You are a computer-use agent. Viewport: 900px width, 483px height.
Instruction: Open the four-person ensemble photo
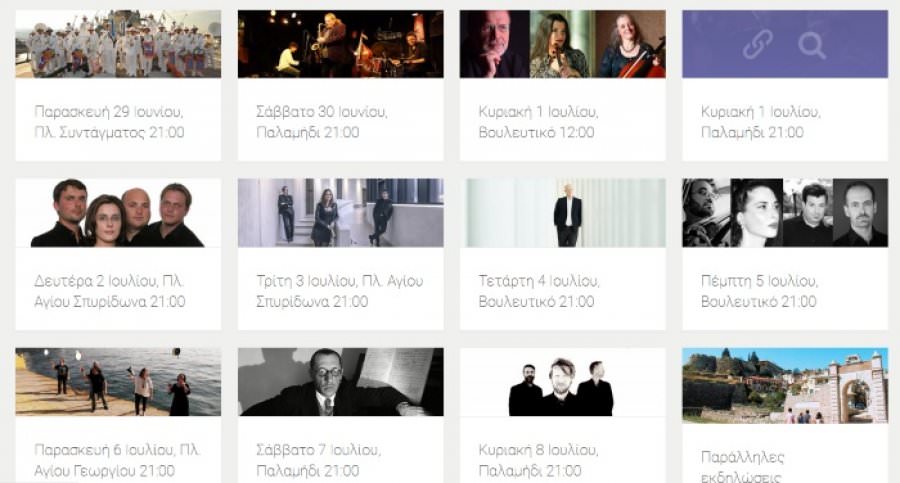118,213
